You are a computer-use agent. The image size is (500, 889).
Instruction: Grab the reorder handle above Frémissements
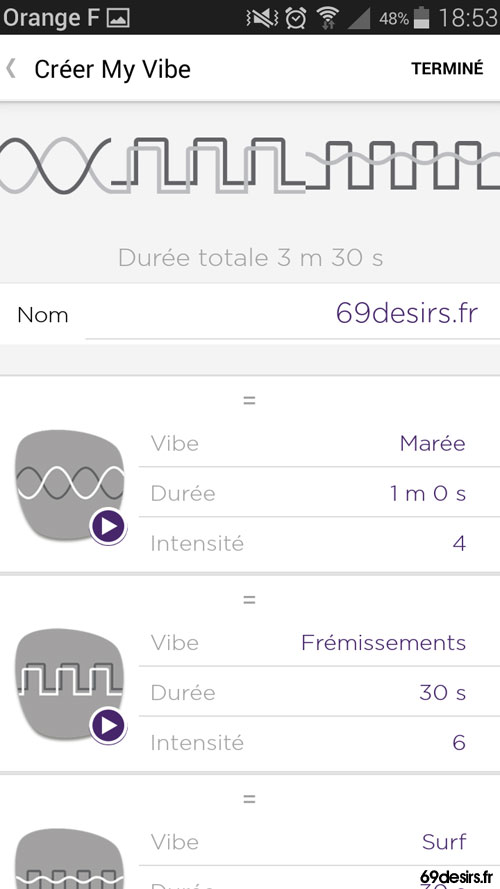pos(249,599)
